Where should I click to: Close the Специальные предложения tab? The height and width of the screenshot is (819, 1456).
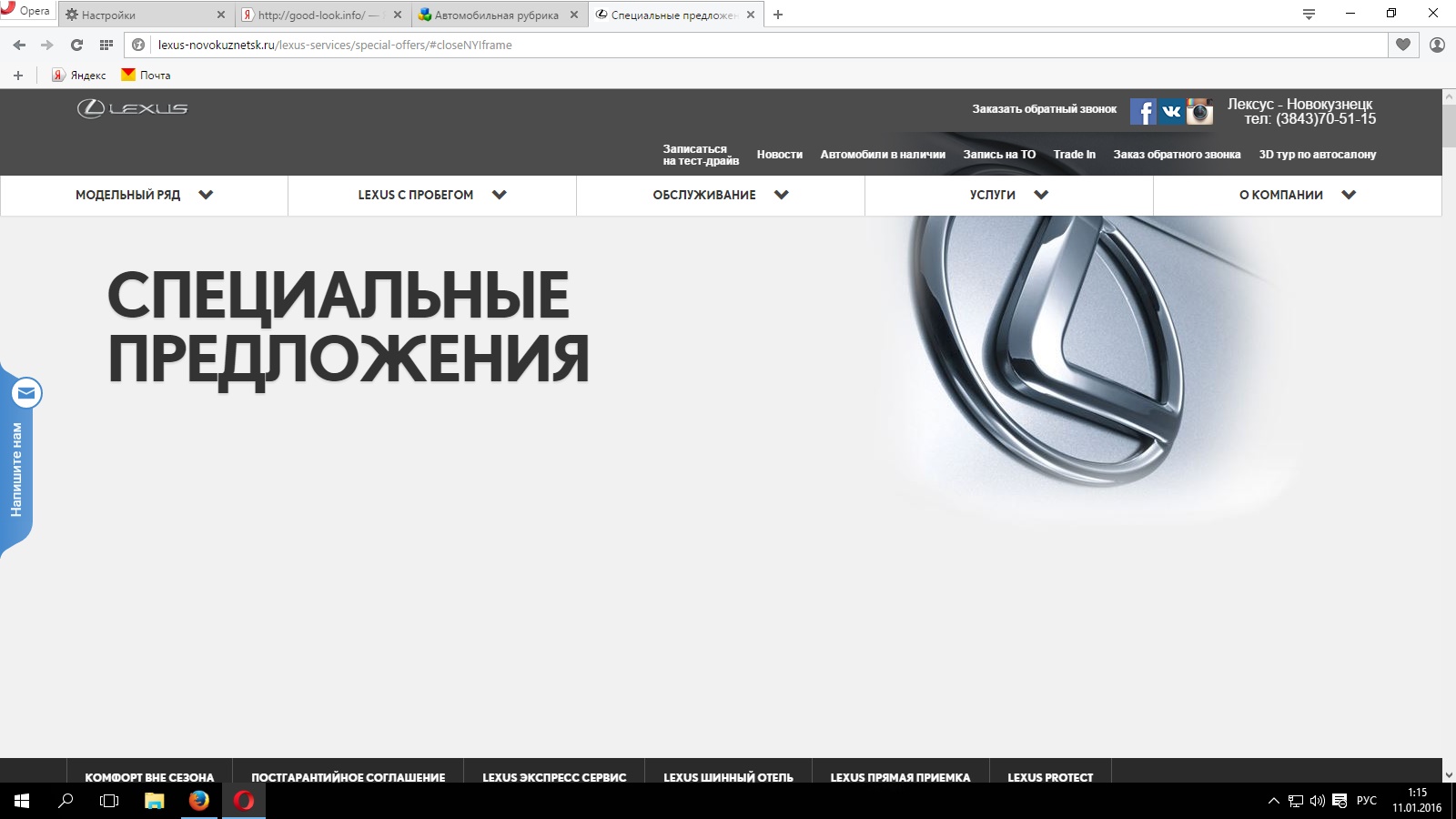(x=750, y=15)
